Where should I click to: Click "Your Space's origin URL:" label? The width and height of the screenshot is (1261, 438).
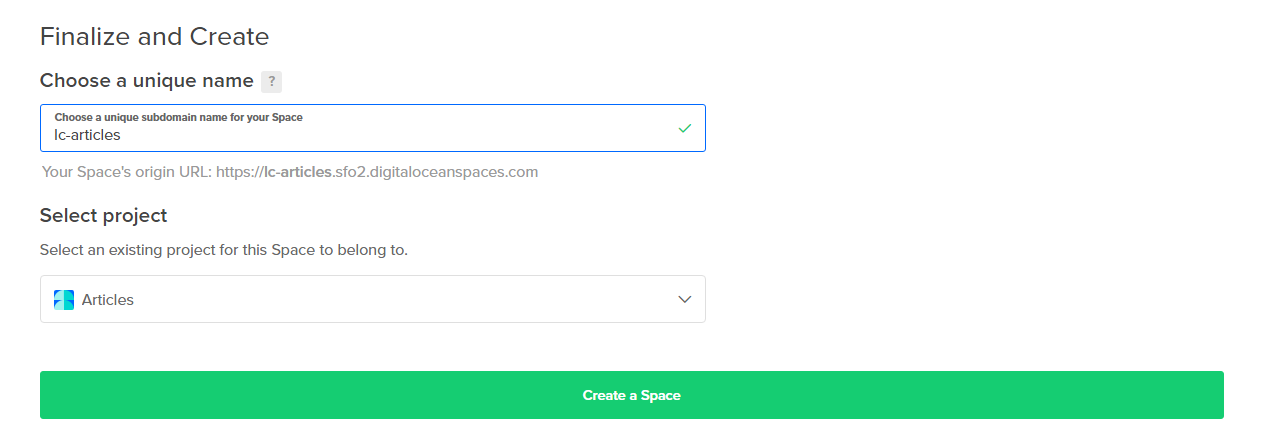(127, 172)
